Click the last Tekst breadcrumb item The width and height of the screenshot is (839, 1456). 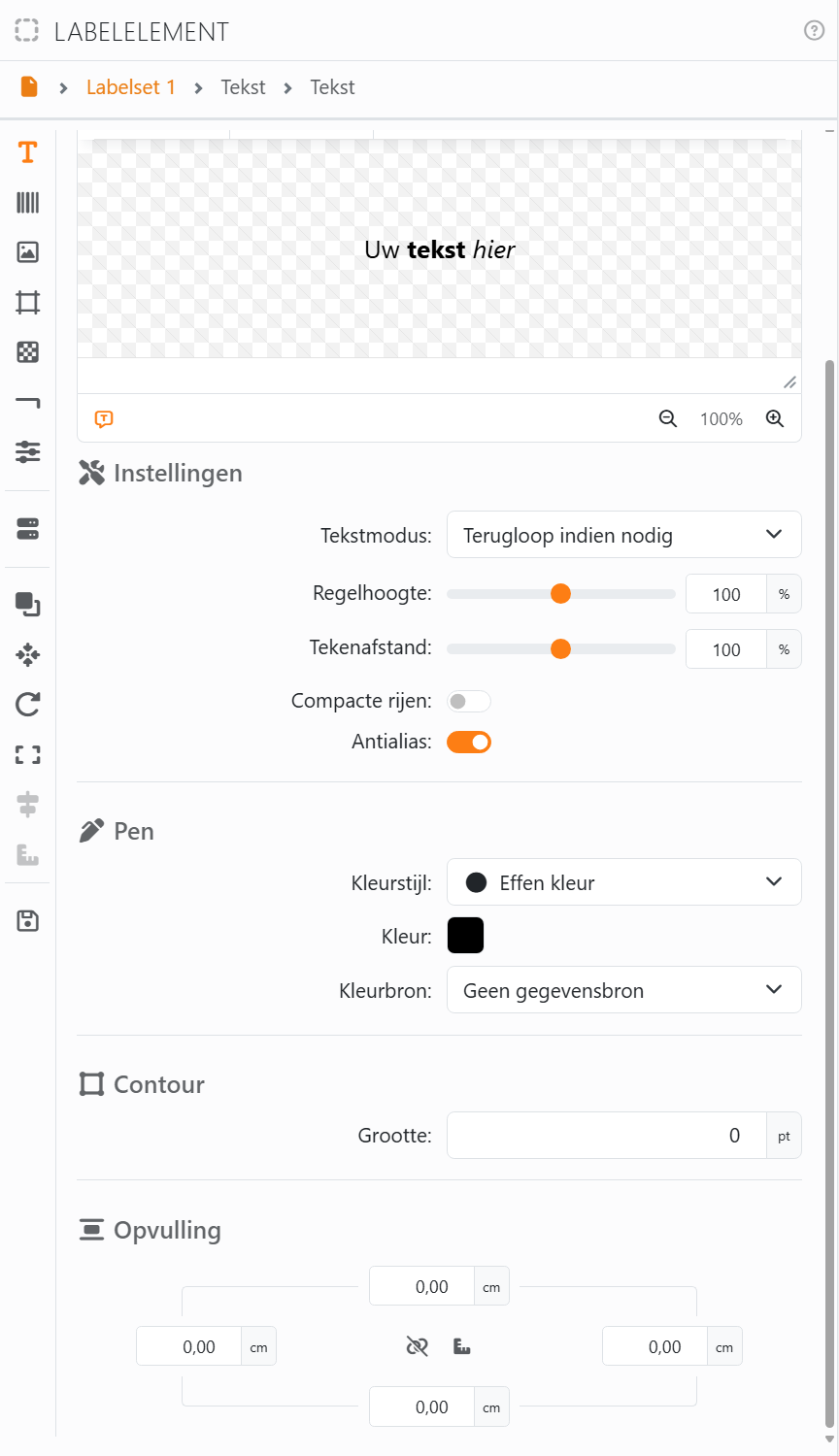332,87
